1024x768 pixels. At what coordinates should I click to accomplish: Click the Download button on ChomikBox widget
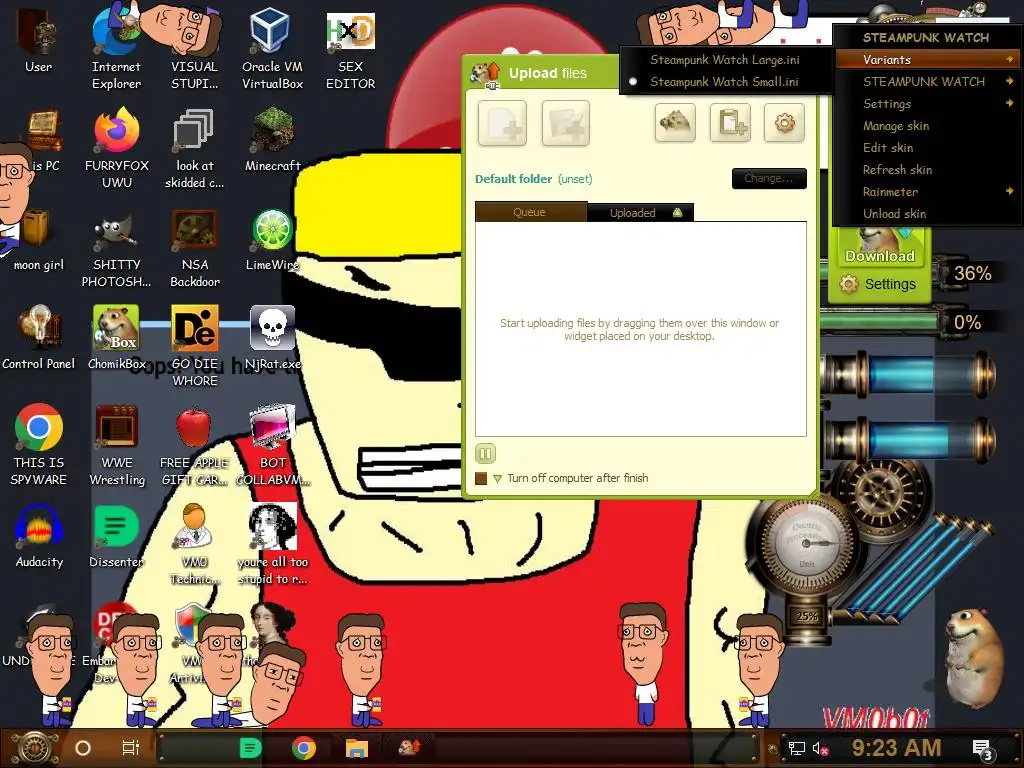pos(880,248)
